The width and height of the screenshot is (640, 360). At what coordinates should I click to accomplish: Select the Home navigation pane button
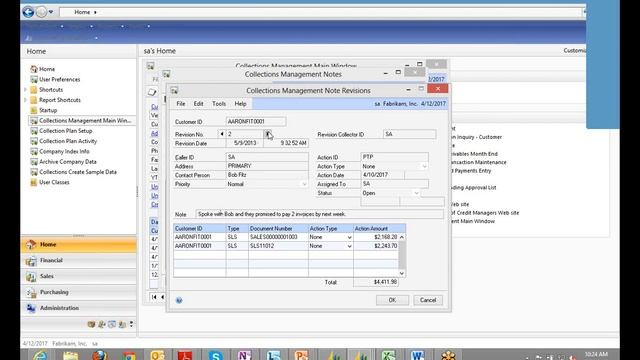79,244
